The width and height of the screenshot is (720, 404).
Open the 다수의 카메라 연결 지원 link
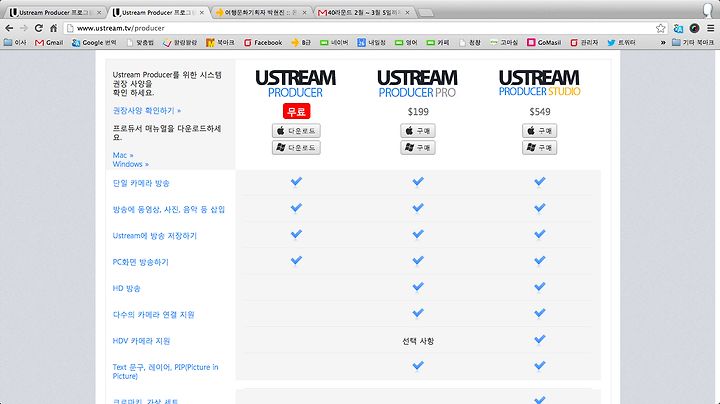tap(153, 314)
